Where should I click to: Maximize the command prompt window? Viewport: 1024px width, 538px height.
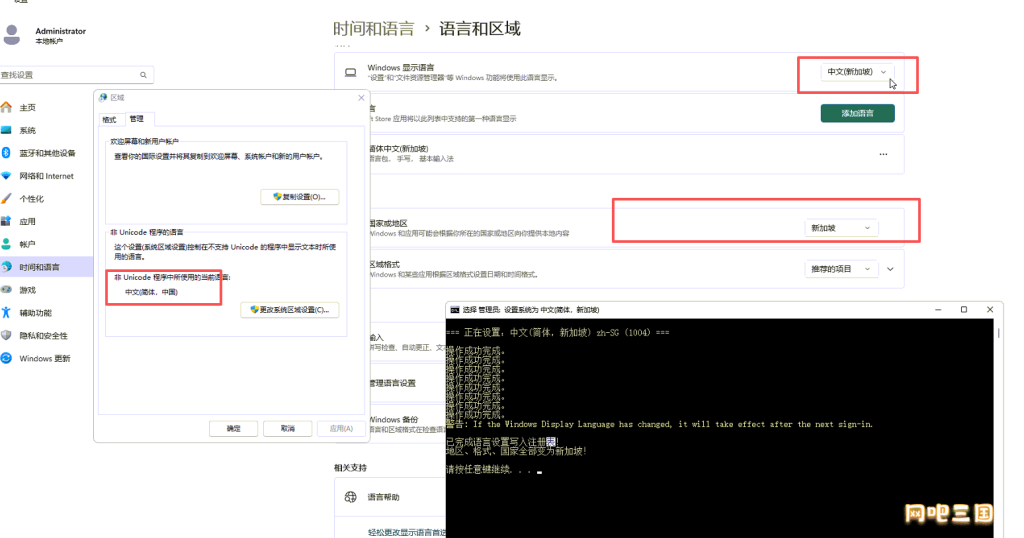[x=963, y=309]
